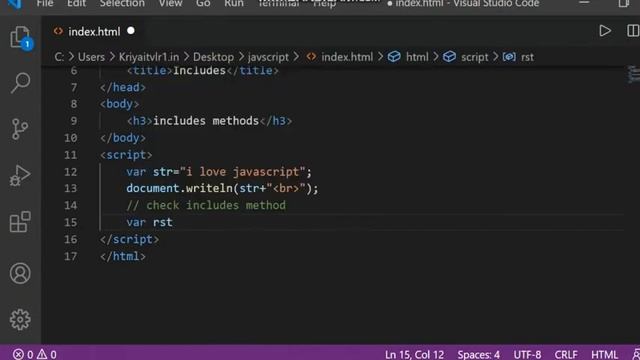This screenshot has height=360, width=640.
Task: Open the Accounts menu icon
Action: tap(20, 273)
